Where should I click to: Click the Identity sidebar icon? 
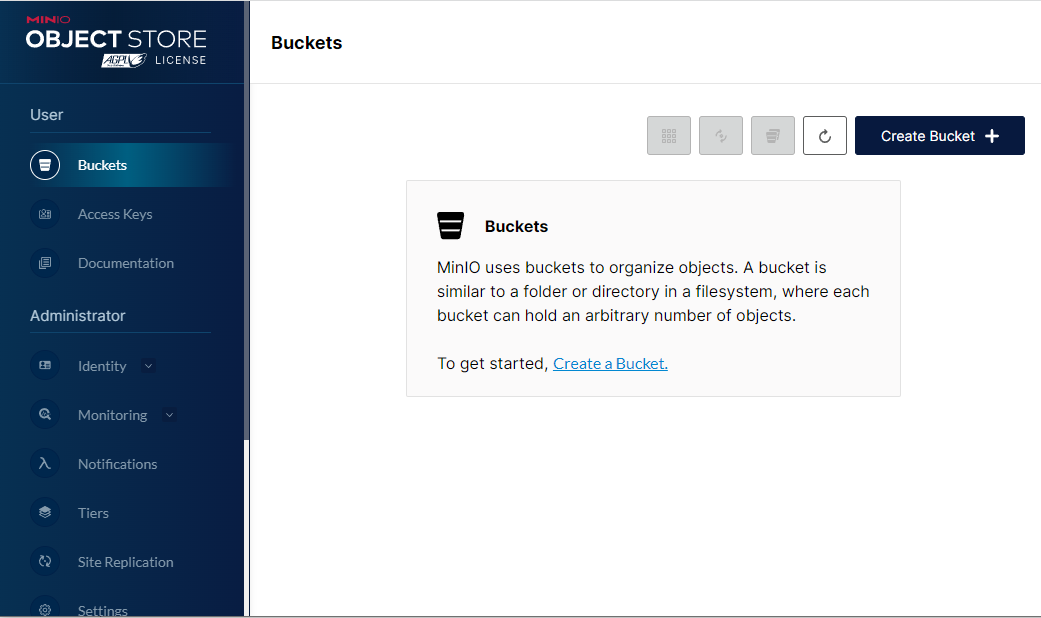(x=45, y=366)
